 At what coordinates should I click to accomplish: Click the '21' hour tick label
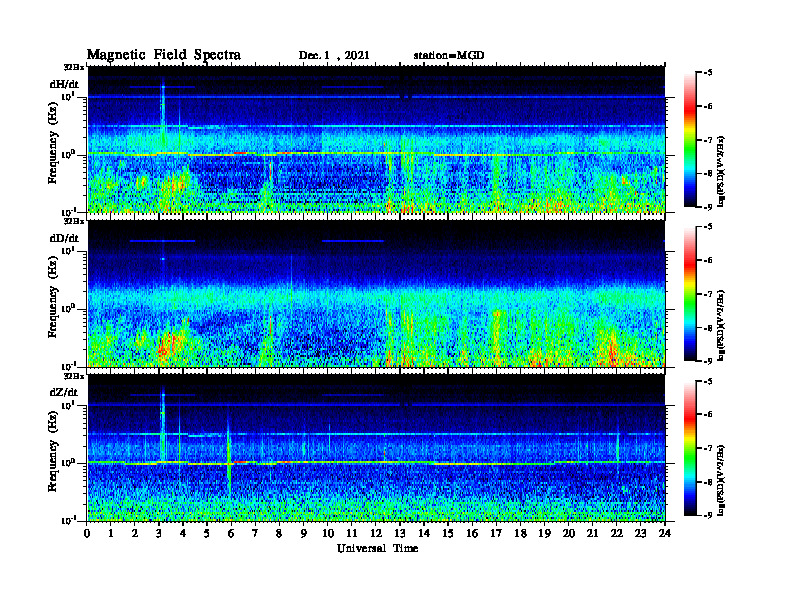(x=592, y=534)
